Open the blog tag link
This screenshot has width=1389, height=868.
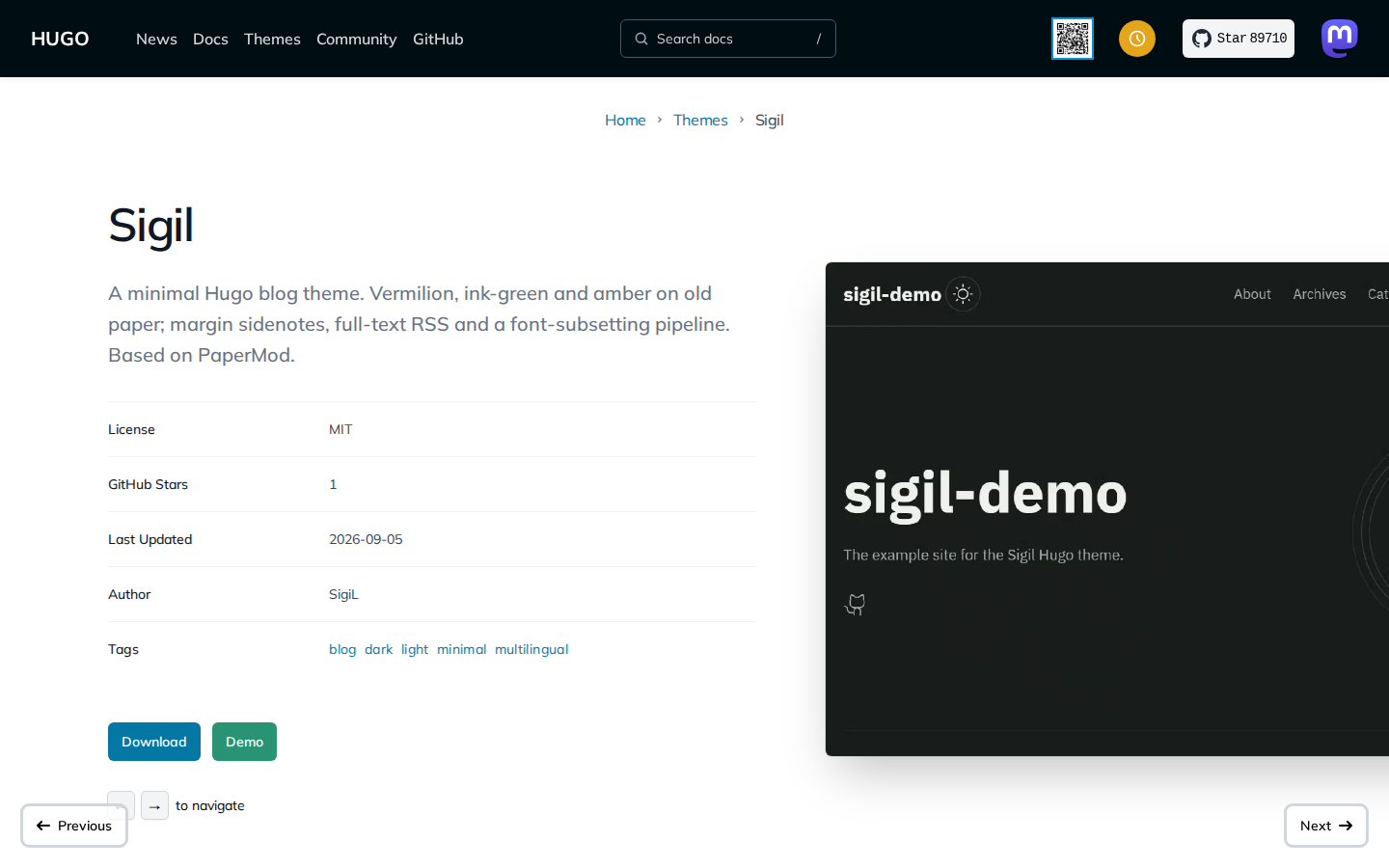[x=342, y=649]
